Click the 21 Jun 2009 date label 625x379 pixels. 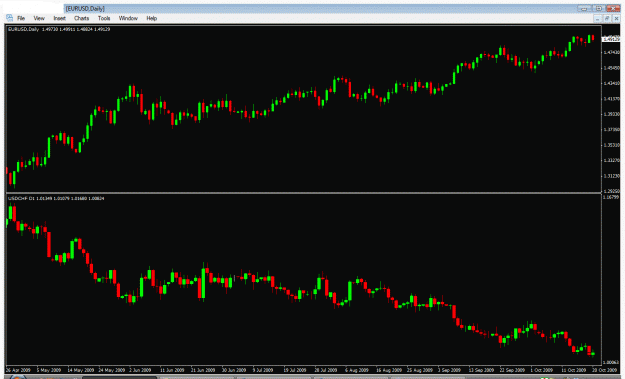coord(203,370)
